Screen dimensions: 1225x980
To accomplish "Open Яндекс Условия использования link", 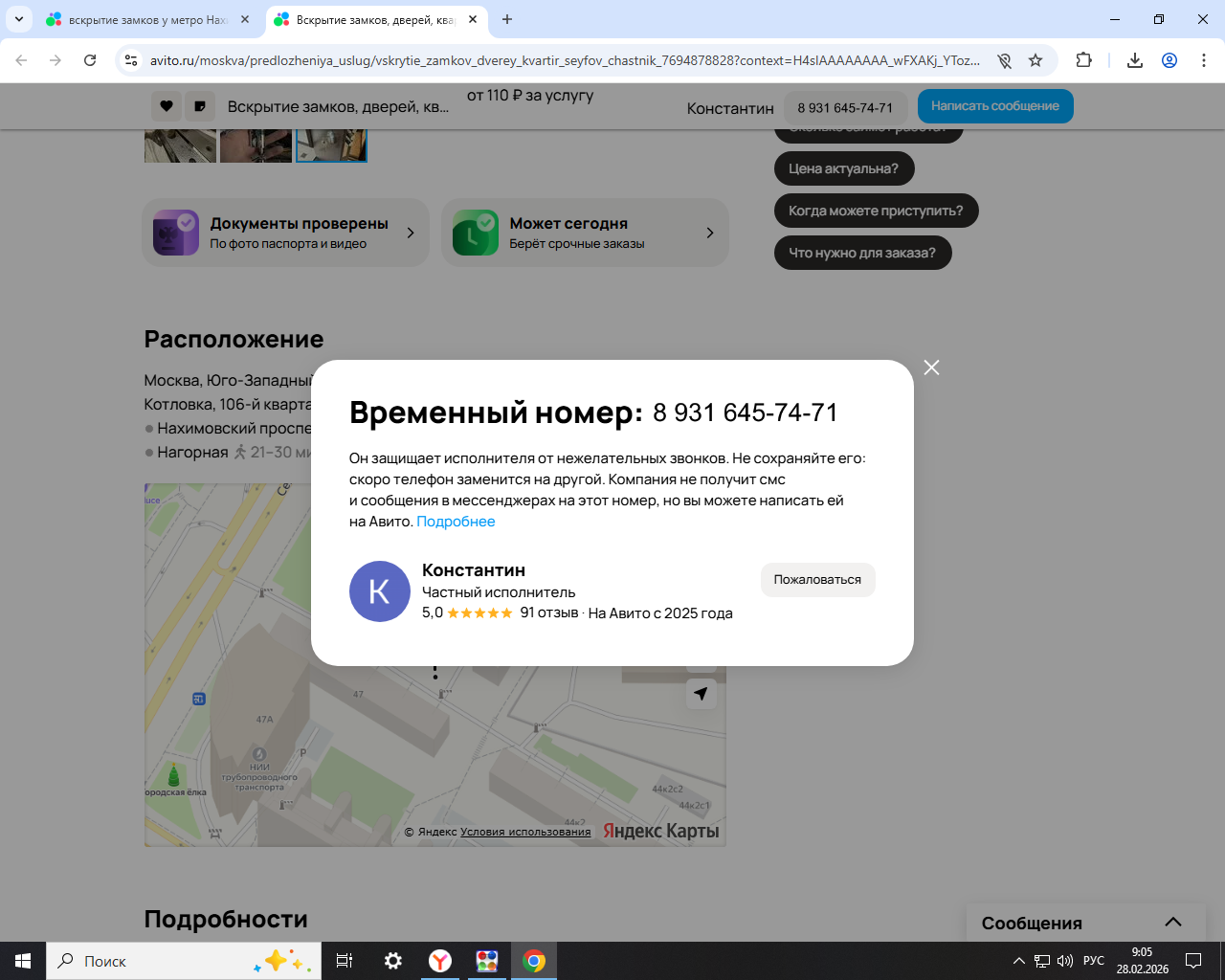I will [x=525, y=832].
